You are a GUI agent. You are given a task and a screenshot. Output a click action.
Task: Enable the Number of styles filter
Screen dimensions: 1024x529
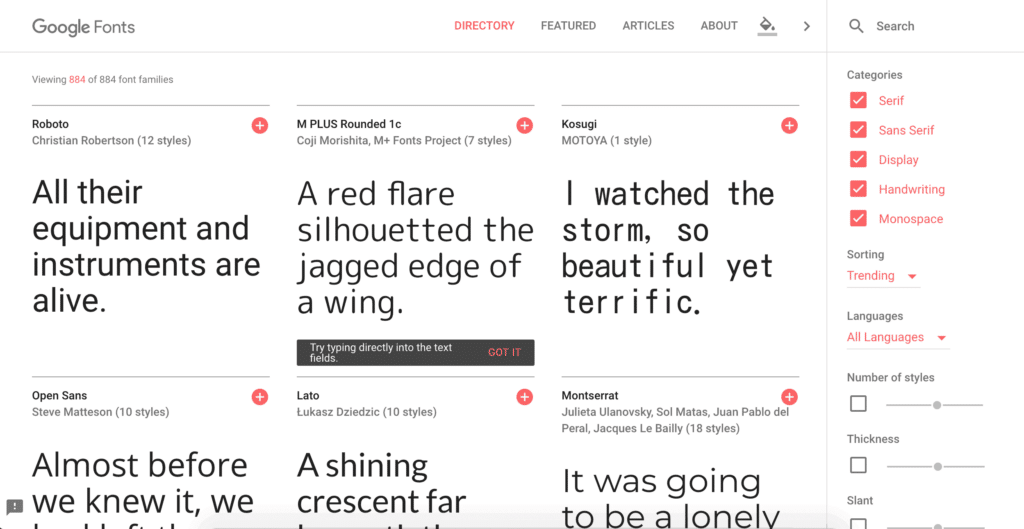(858, 404)
